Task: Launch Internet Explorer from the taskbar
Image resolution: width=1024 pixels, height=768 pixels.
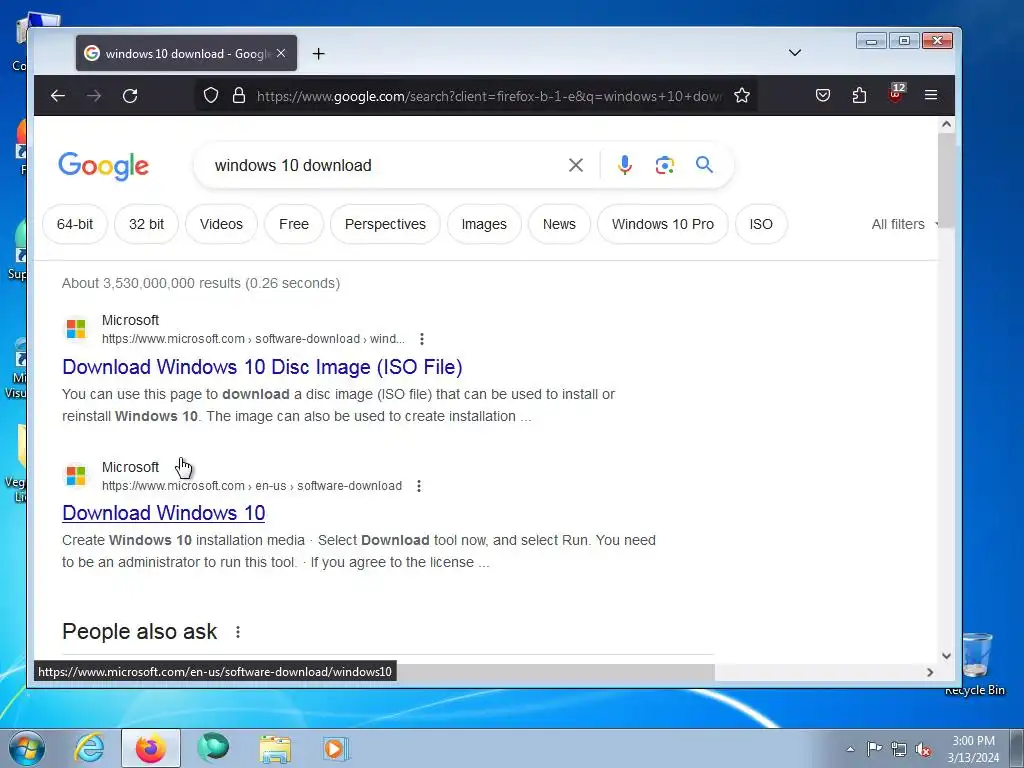Action: coord(89,748)
